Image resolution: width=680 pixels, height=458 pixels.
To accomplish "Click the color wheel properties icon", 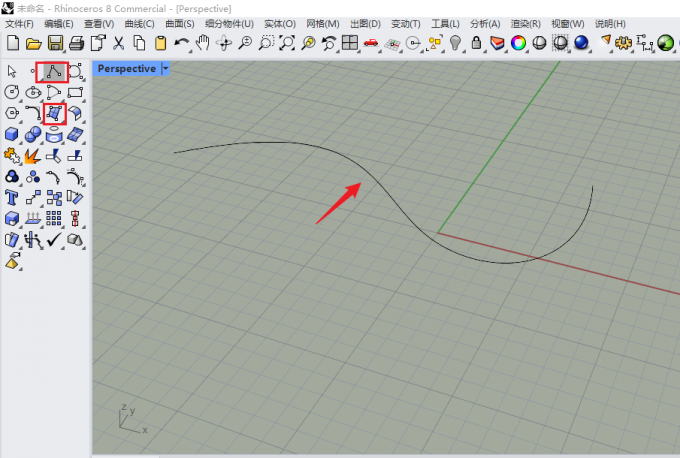I will (518, 43).
